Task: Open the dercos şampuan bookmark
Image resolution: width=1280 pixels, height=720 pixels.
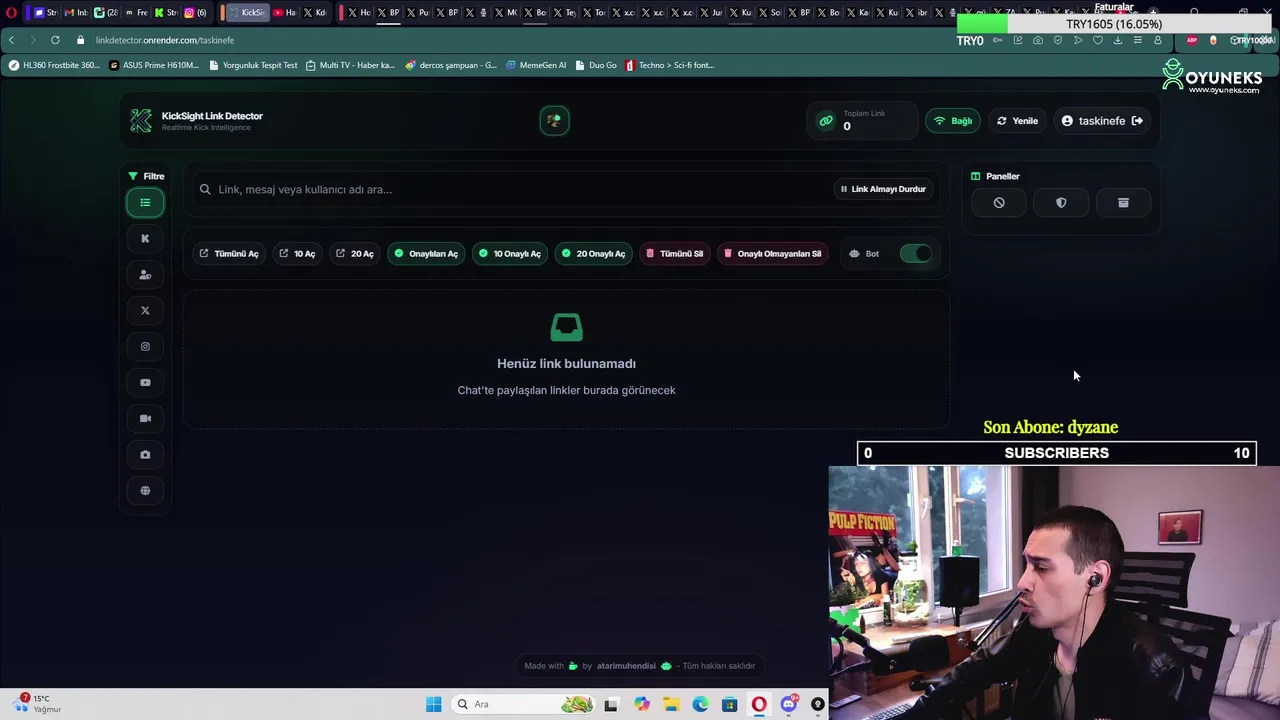Action: pyautogui.click(x=451, y=65)
